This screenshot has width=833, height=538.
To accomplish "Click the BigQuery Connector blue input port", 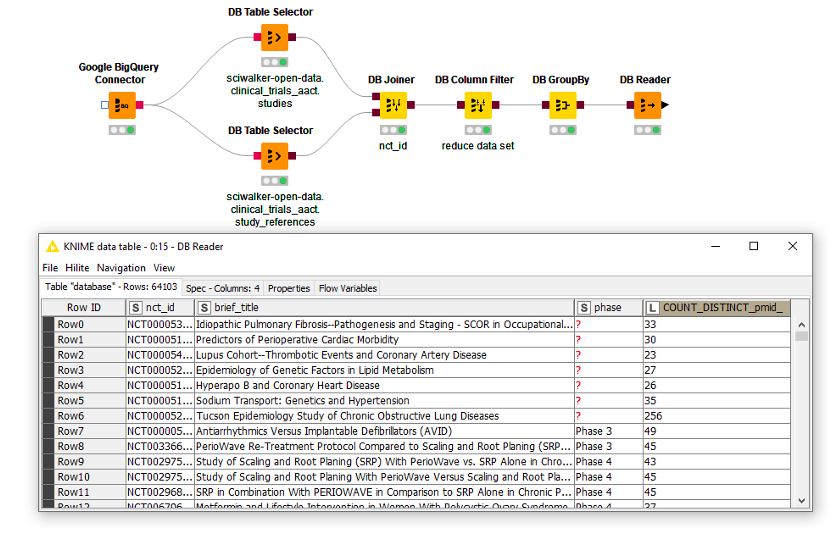I will pyautogui.click(x=105, y=105).
